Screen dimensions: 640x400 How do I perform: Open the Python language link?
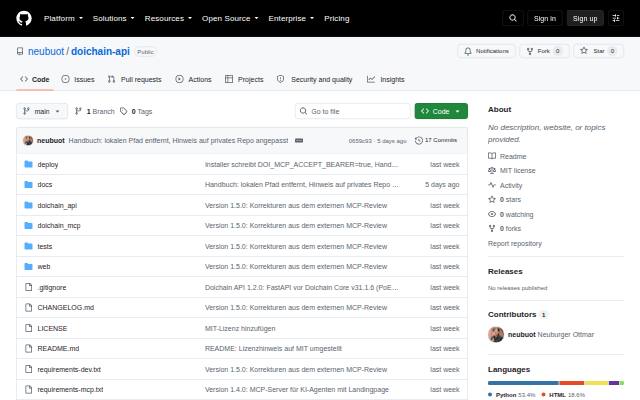point(512,395)
